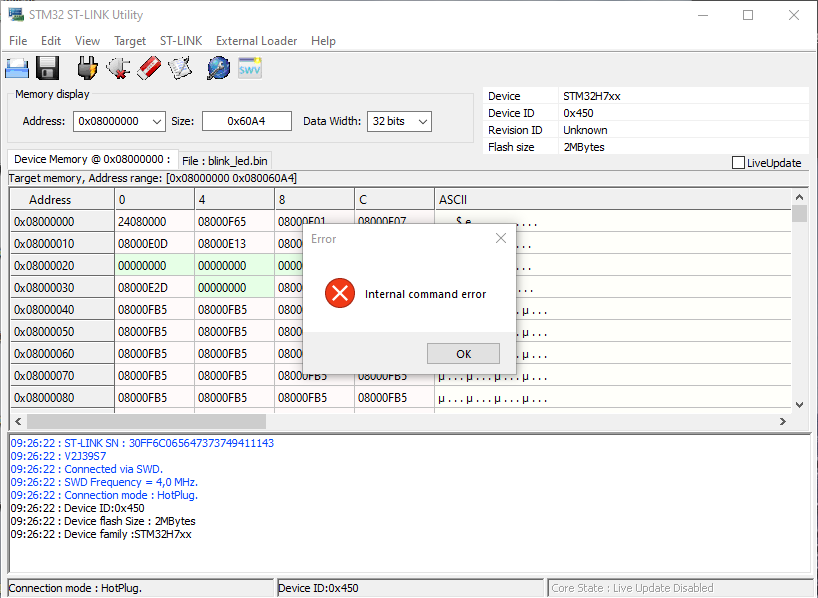Click memory table scroll down arrow

pyautogui.click(x=799, y=404)
